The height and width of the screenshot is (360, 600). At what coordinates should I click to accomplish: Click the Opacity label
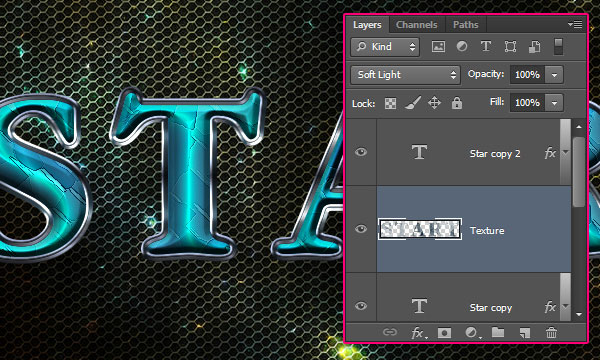click(x=486, y=74)
